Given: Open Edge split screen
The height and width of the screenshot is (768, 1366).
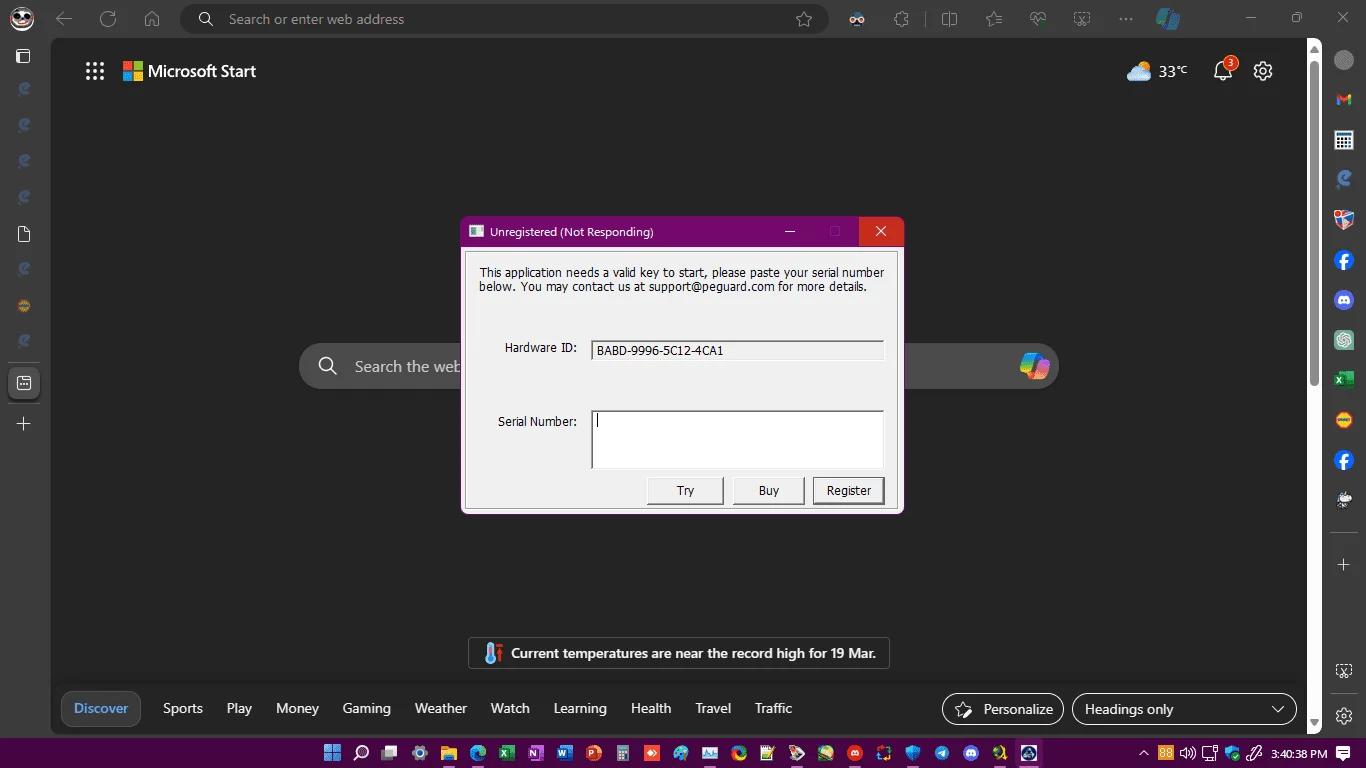Looking at the screenshot, I should 949,19.
